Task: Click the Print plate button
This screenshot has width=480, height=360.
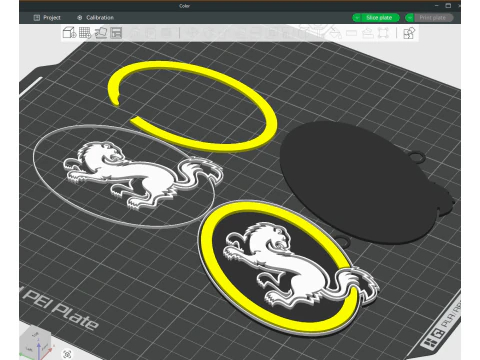Action: click(433, 18)
